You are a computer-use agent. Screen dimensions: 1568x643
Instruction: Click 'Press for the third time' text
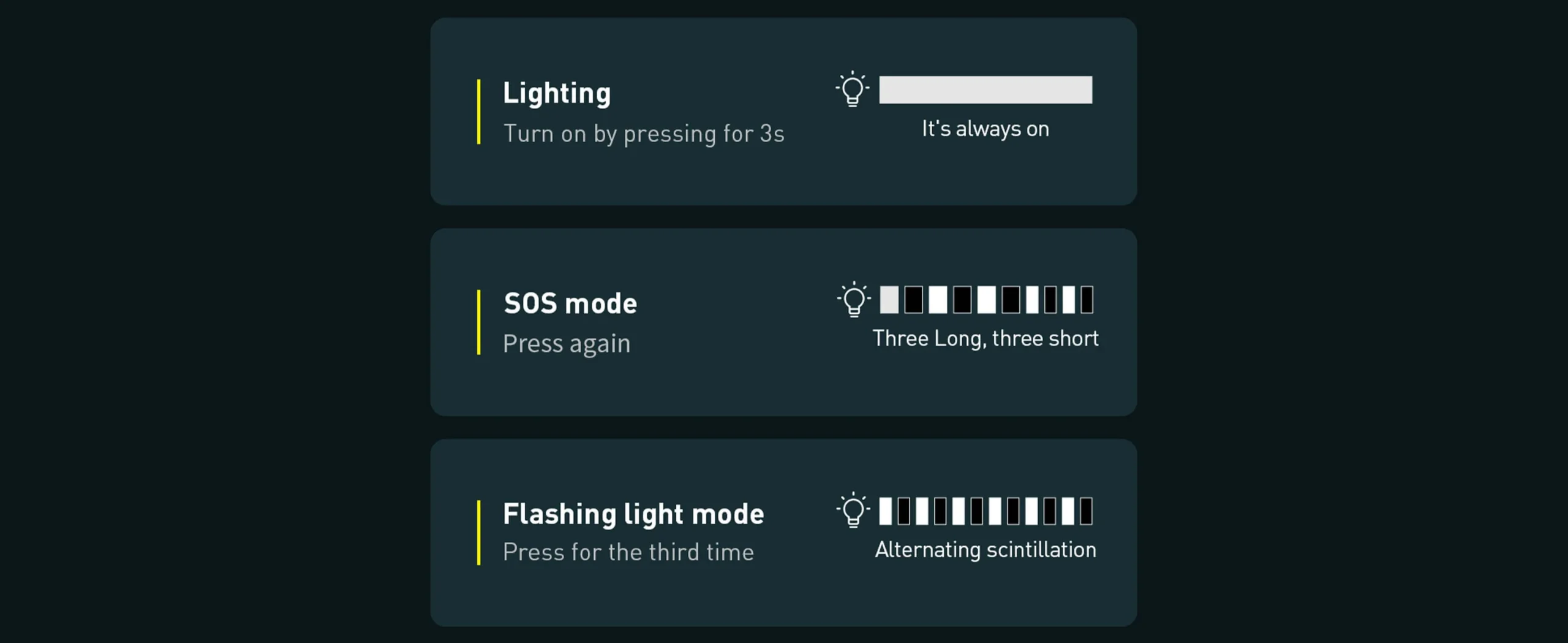tap(628, 552)
